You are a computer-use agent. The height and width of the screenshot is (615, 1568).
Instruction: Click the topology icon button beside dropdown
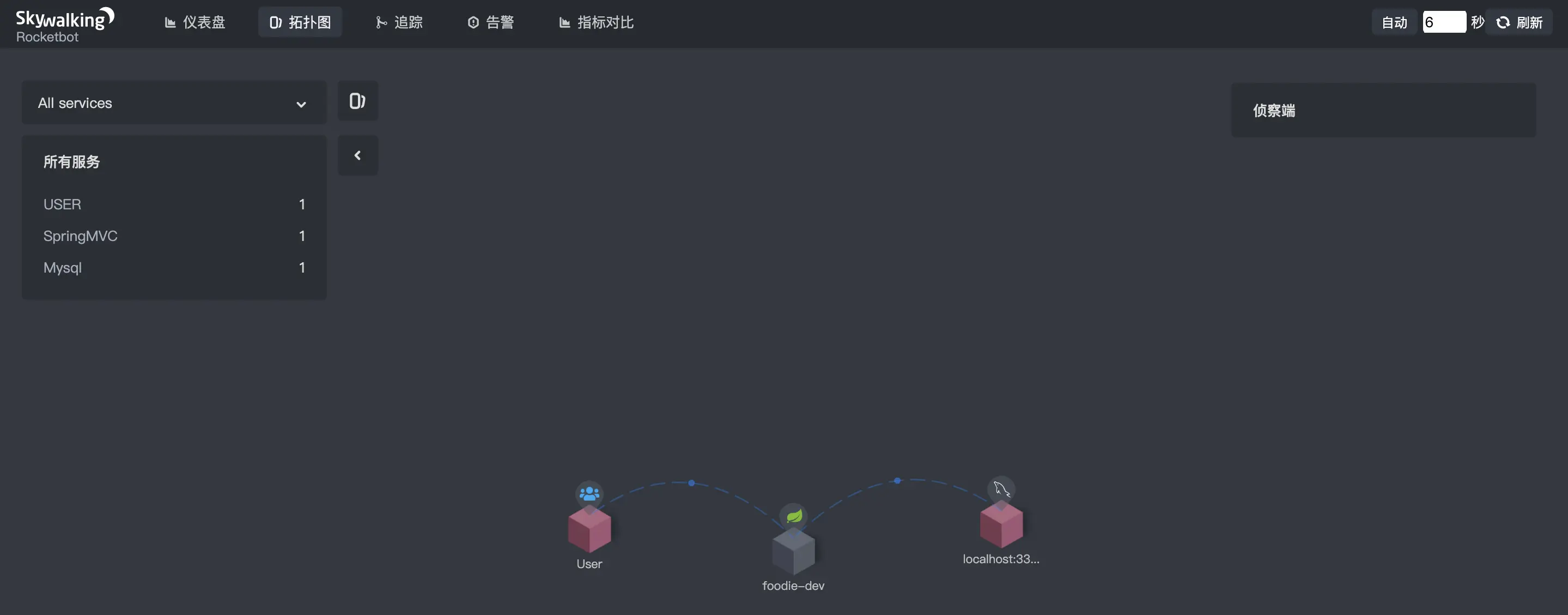click(357, 101)
